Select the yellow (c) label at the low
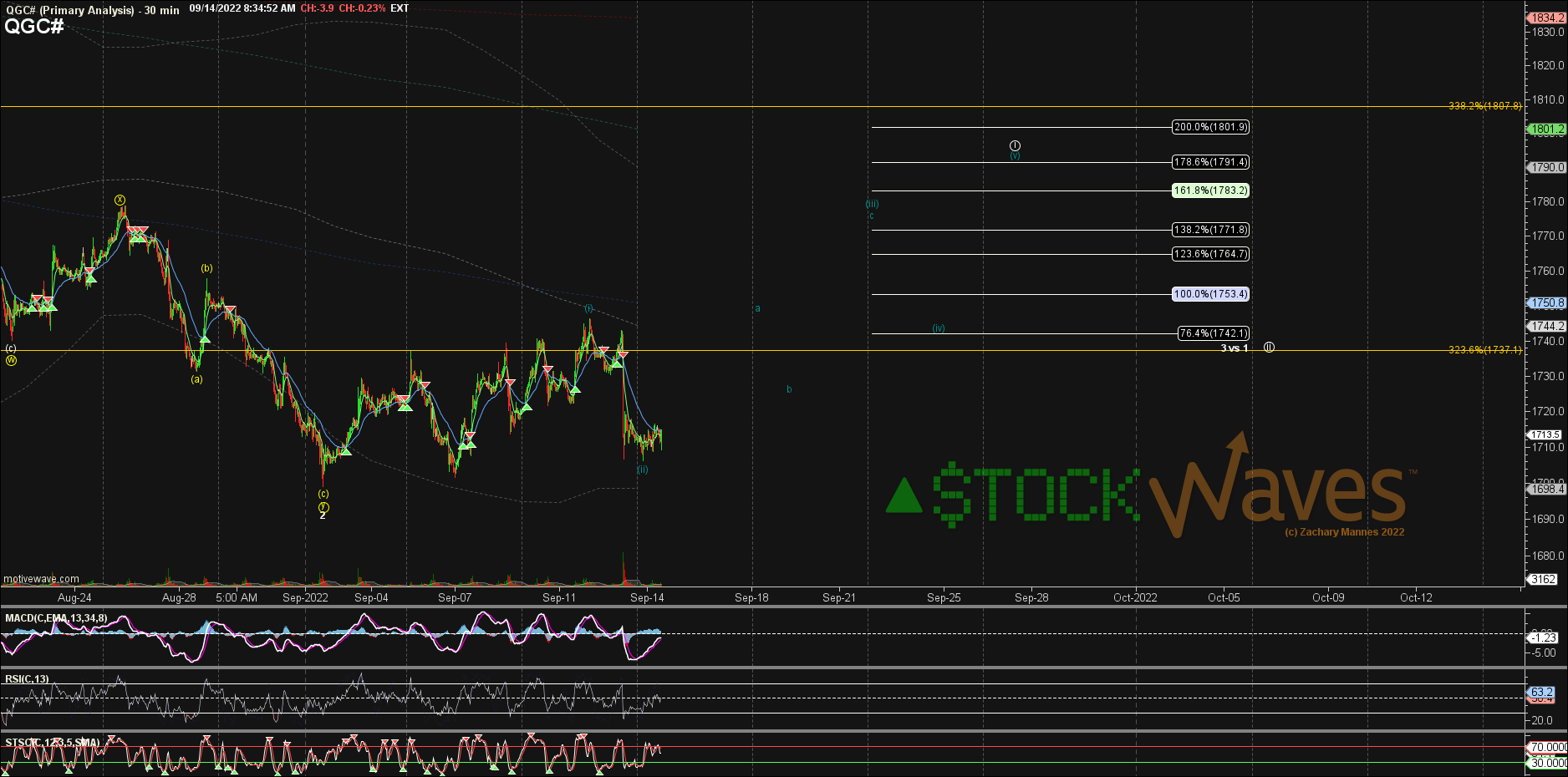This screenshot has width=1568, height=777. pos(323,494)
